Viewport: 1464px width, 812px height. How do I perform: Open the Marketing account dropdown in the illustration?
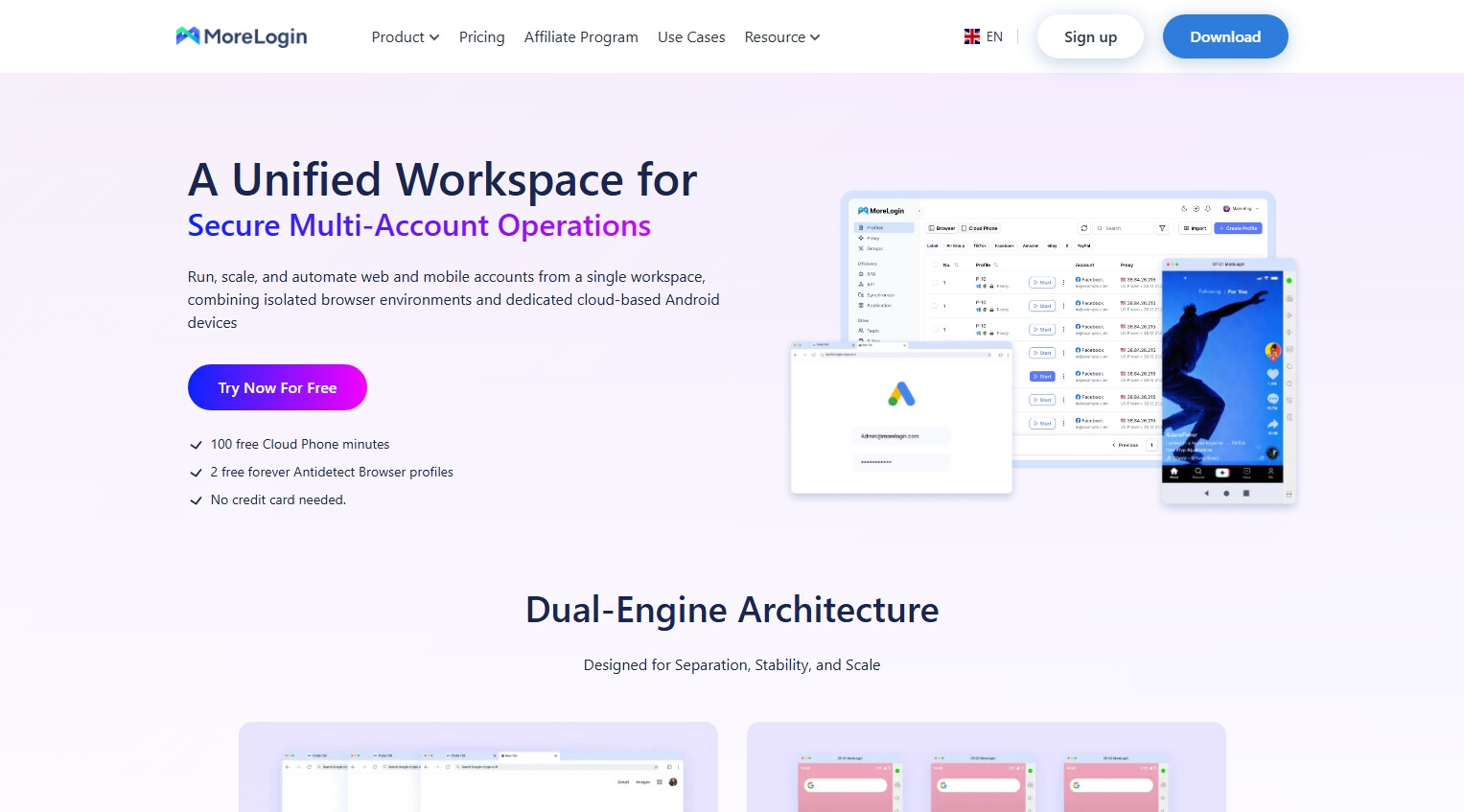(1242, 208)
